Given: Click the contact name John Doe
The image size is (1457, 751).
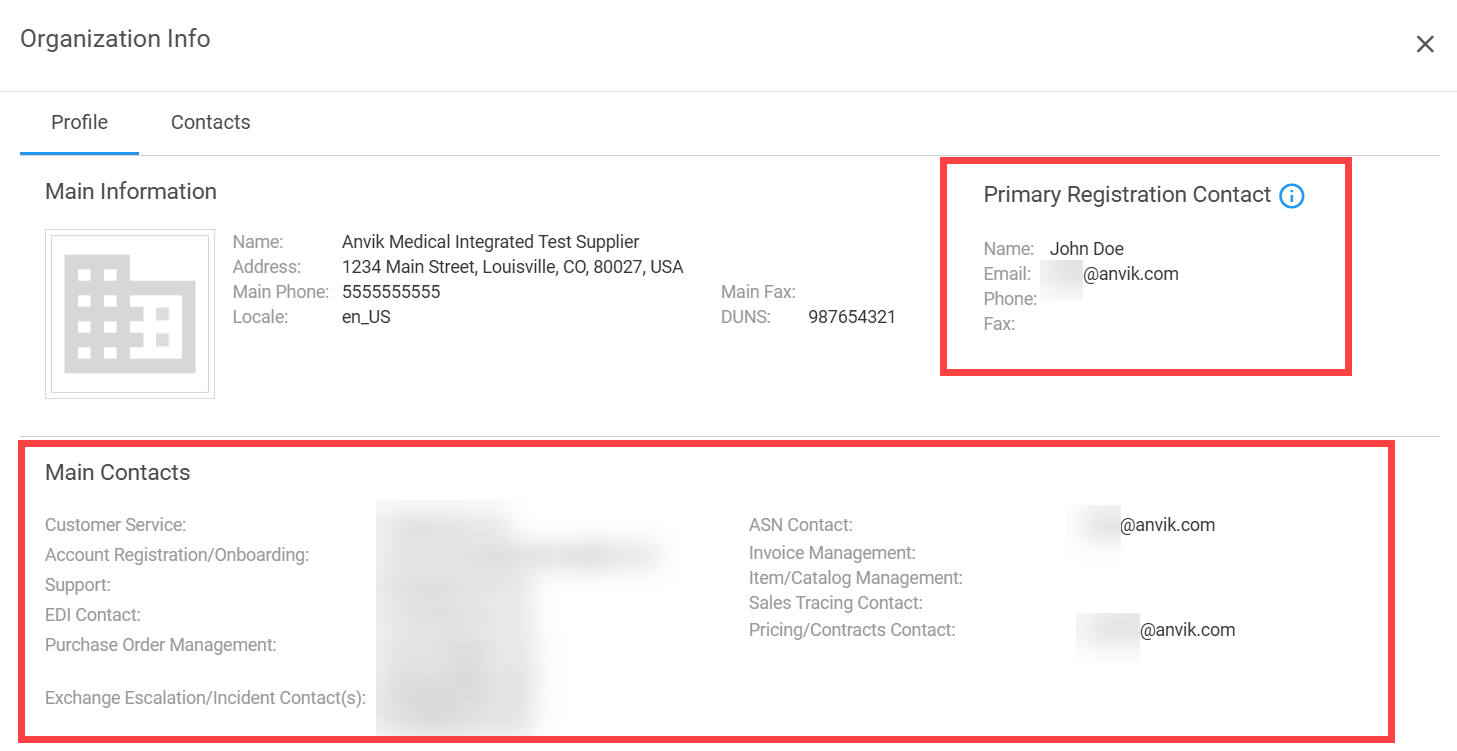Looking at the screenshot, I should [x=1087, y=249].
